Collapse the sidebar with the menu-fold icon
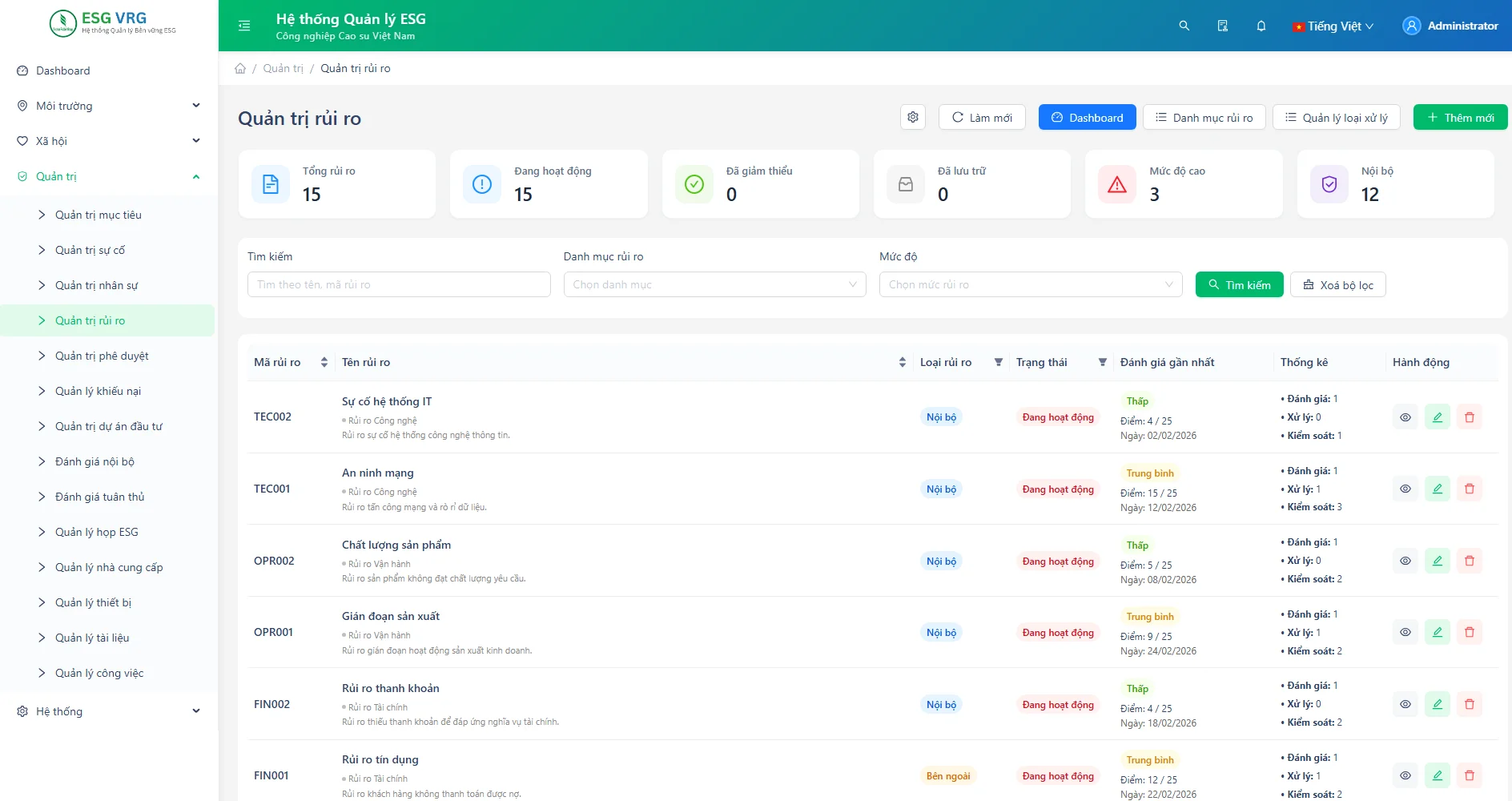This screenshot has width=1512, height=801. 244,26
